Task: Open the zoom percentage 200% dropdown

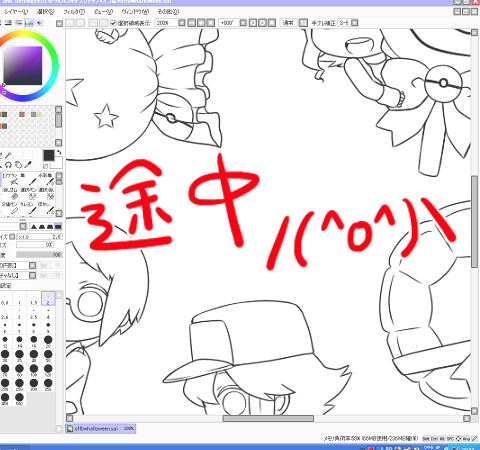Action: [x=182, y=23]
